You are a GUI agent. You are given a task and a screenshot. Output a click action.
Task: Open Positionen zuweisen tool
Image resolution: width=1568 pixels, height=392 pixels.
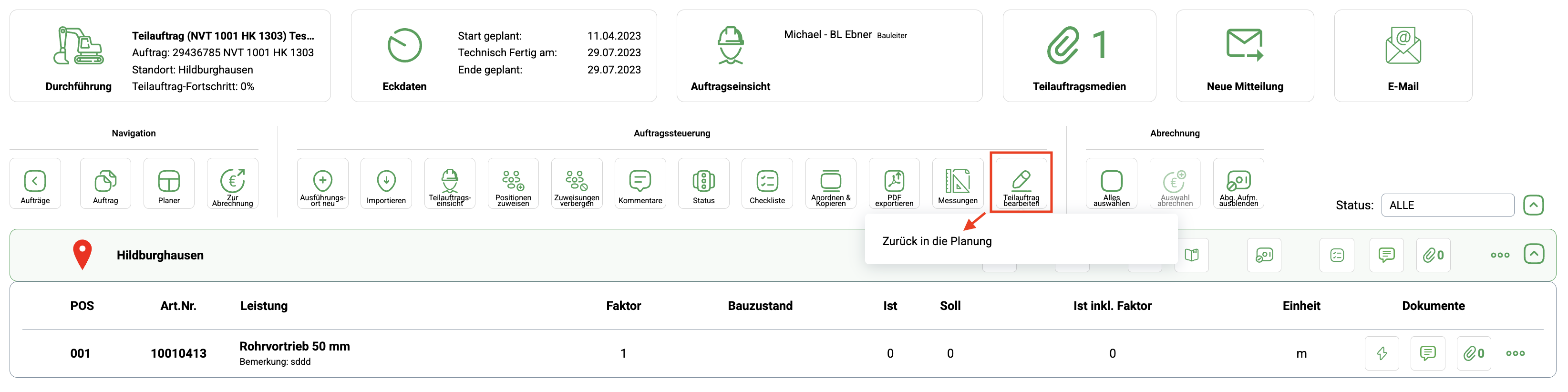click(x=513, y=183)
